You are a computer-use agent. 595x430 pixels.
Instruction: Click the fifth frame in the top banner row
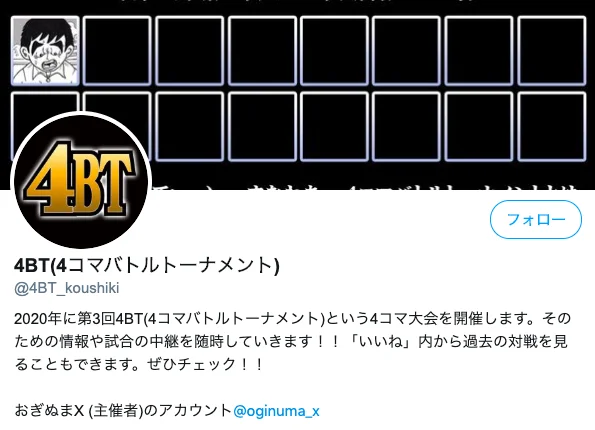pyautogui.click(x=334, y=50)
